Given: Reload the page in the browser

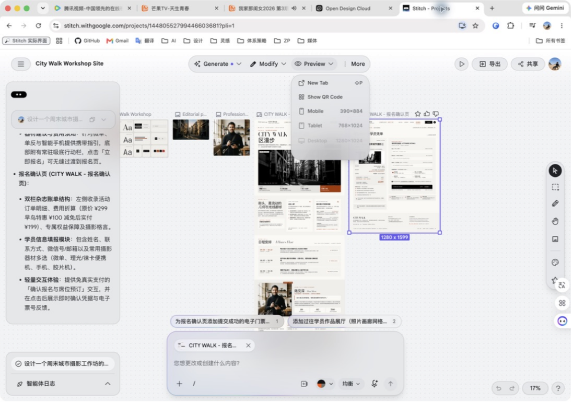Looking at the screenshot, I should coord(38,25).
